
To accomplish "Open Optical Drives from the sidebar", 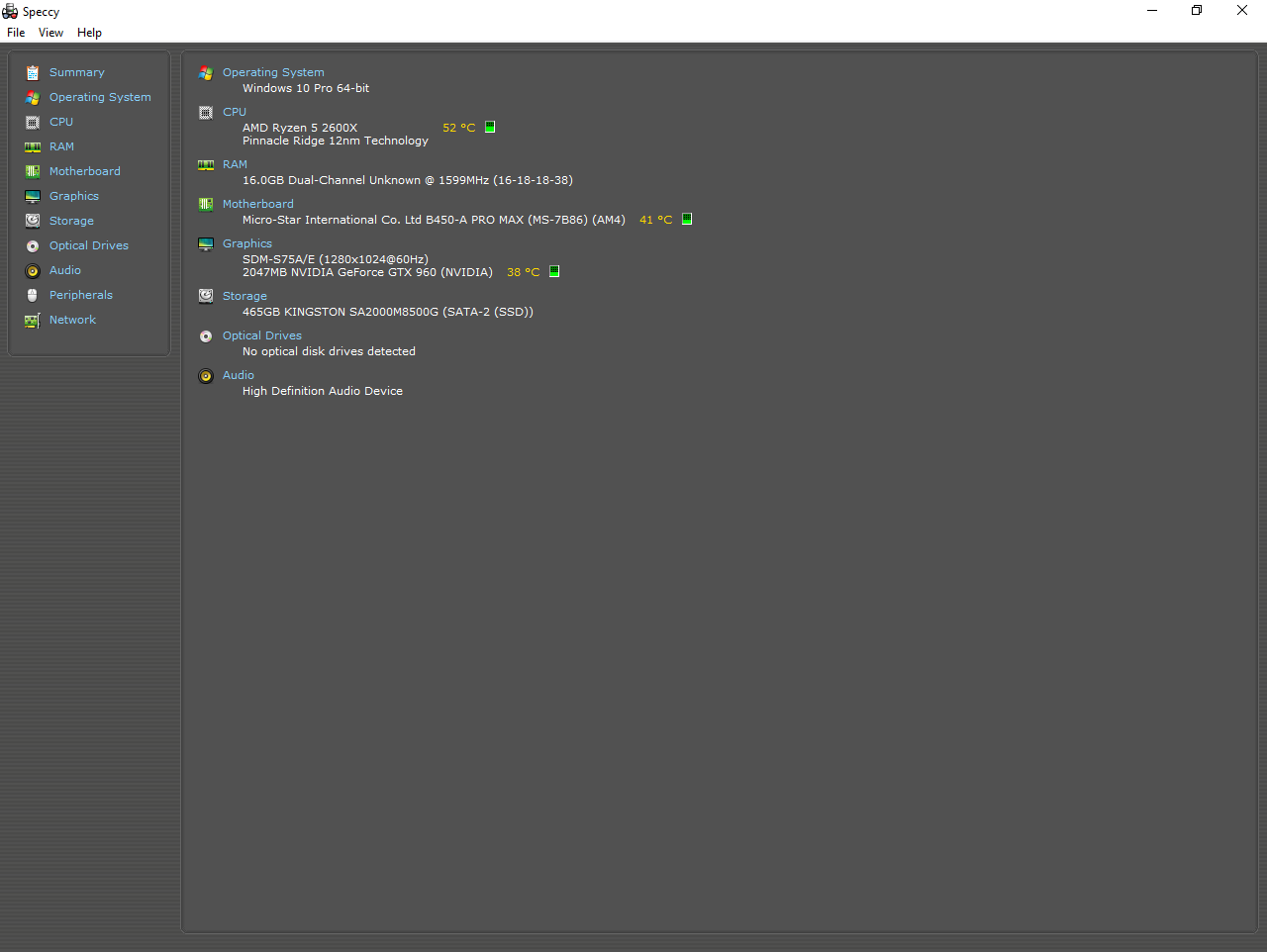I will point(89,245).
